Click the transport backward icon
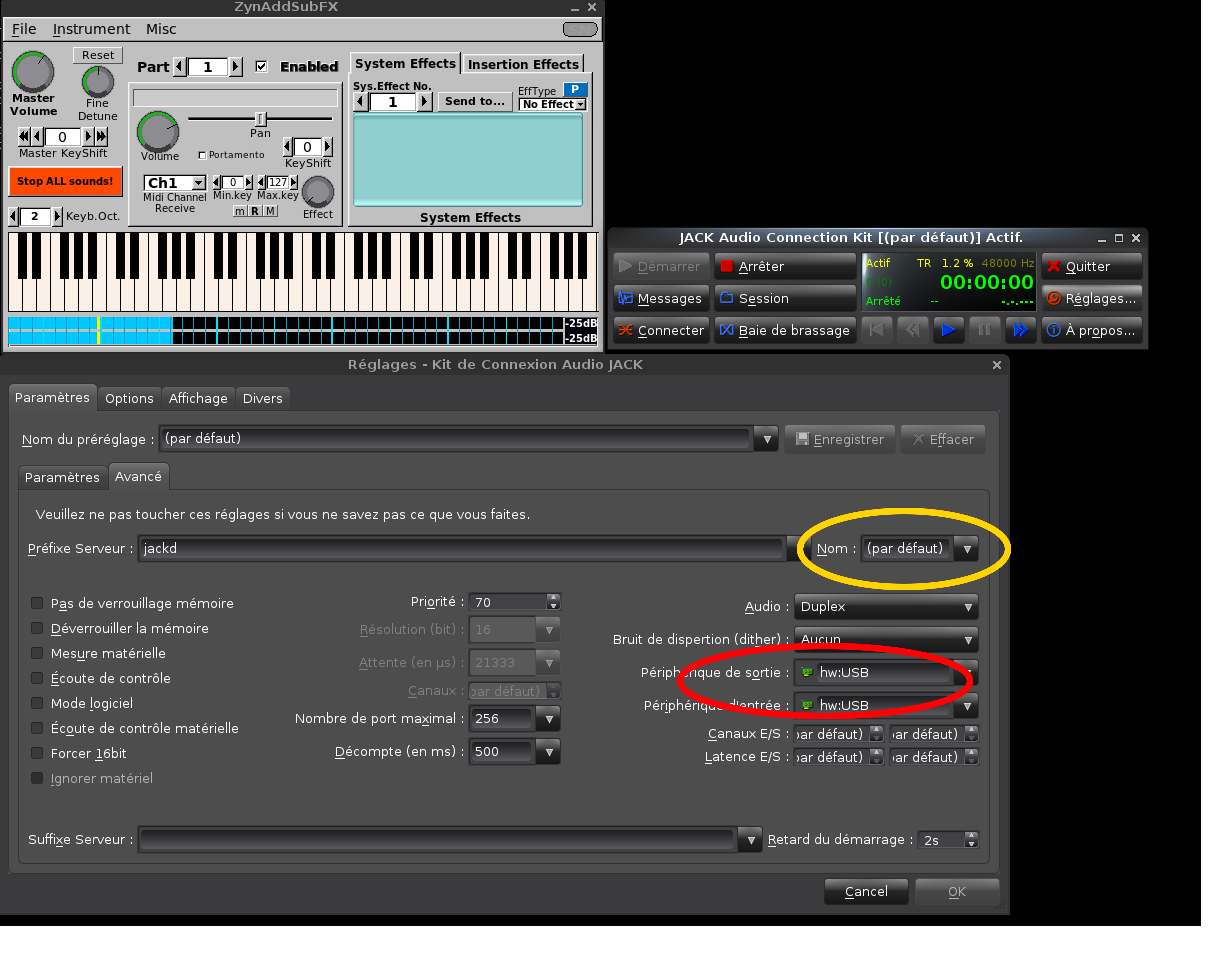The height and width of the screenshot is (960, 1216). [x=912, y=330]
